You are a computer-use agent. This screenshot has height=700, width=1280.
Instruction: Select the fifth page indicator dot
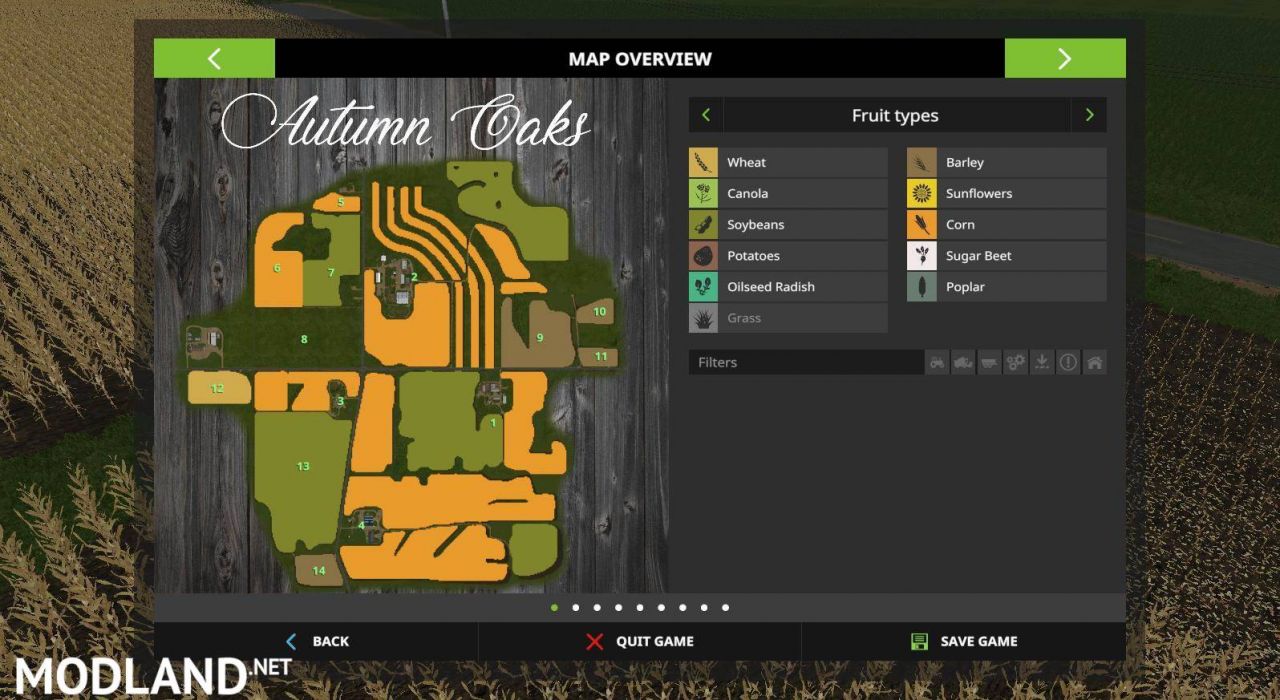point(640,607)
